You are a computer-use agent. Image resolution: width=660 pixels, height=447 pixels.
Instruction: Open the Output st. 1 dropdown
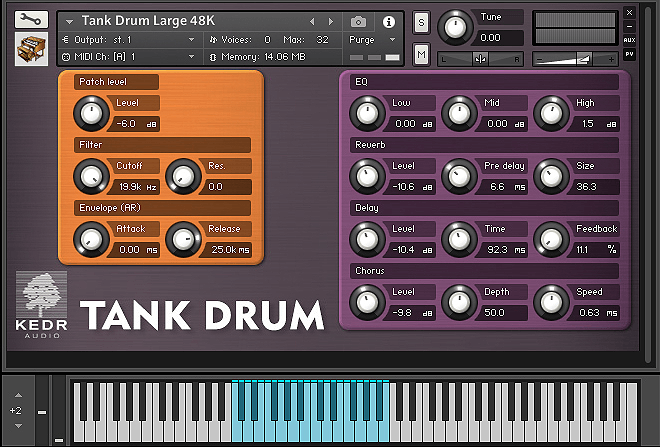tap(130, 40)
